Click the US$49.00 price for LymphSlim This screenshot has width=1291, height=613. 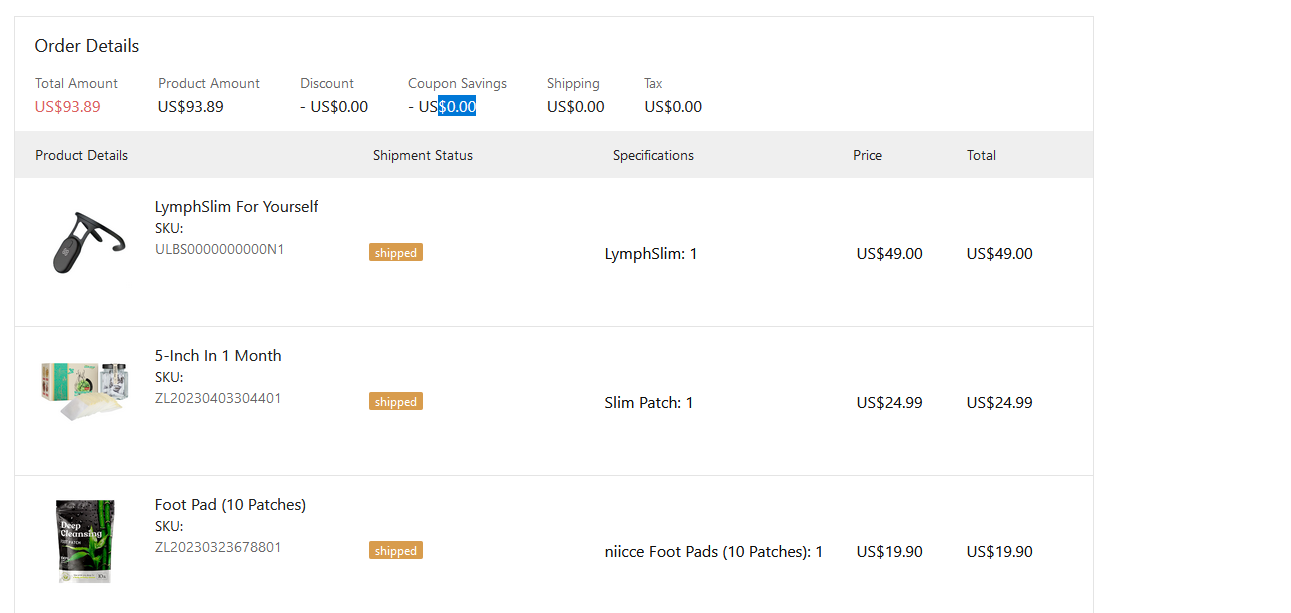pos(889,254)
